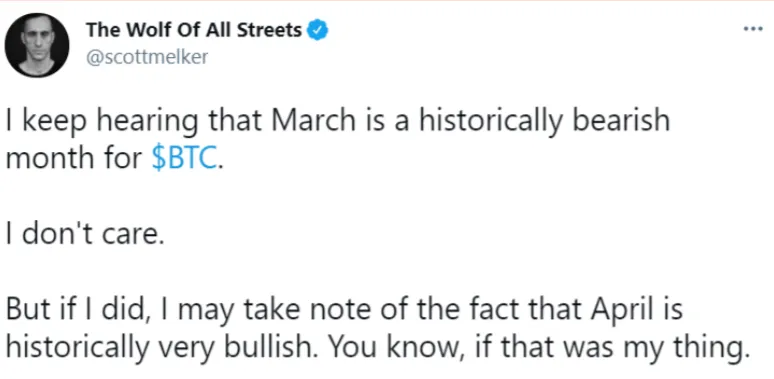The height and width of the screenshot is (379, 774).
Task: Open the $BTC cashtag link
Action: point(184,159)
